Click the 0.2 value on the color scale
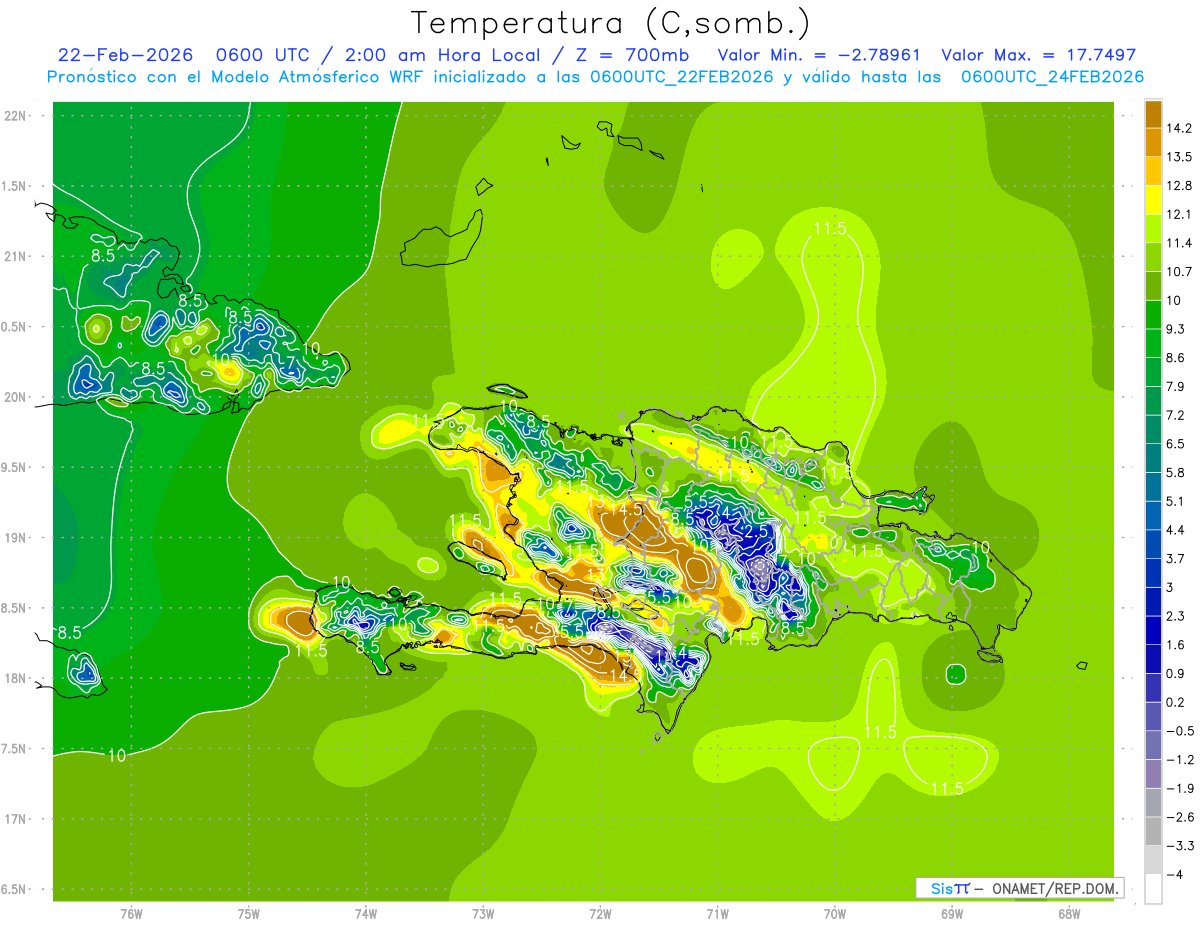Screen dimensions: 1200x927 1176,702
